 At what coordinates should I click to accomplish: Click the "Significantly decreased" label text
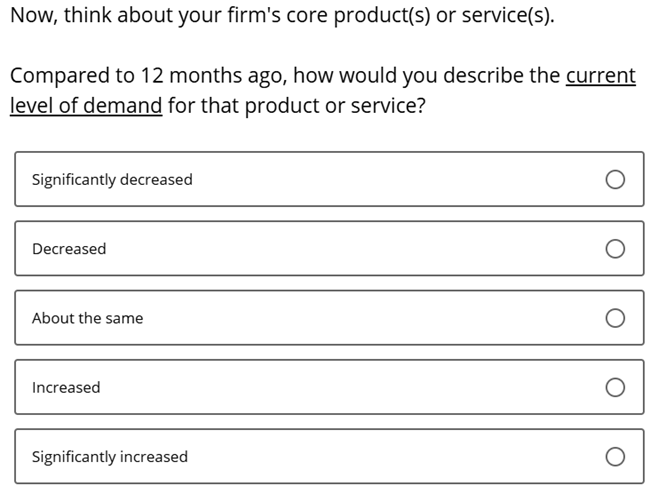coord(112,180)
